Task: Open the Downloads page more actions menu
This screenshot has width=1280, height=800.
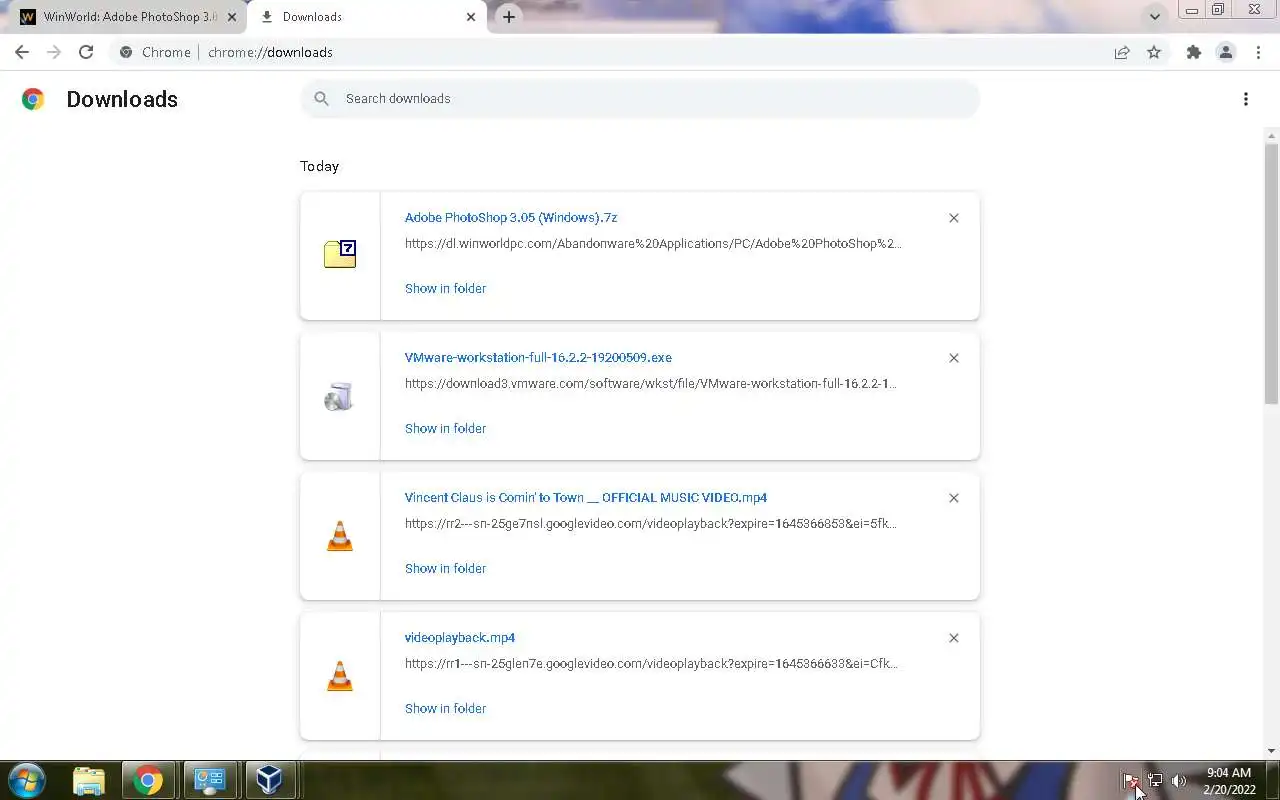Action: [1245, 99]
